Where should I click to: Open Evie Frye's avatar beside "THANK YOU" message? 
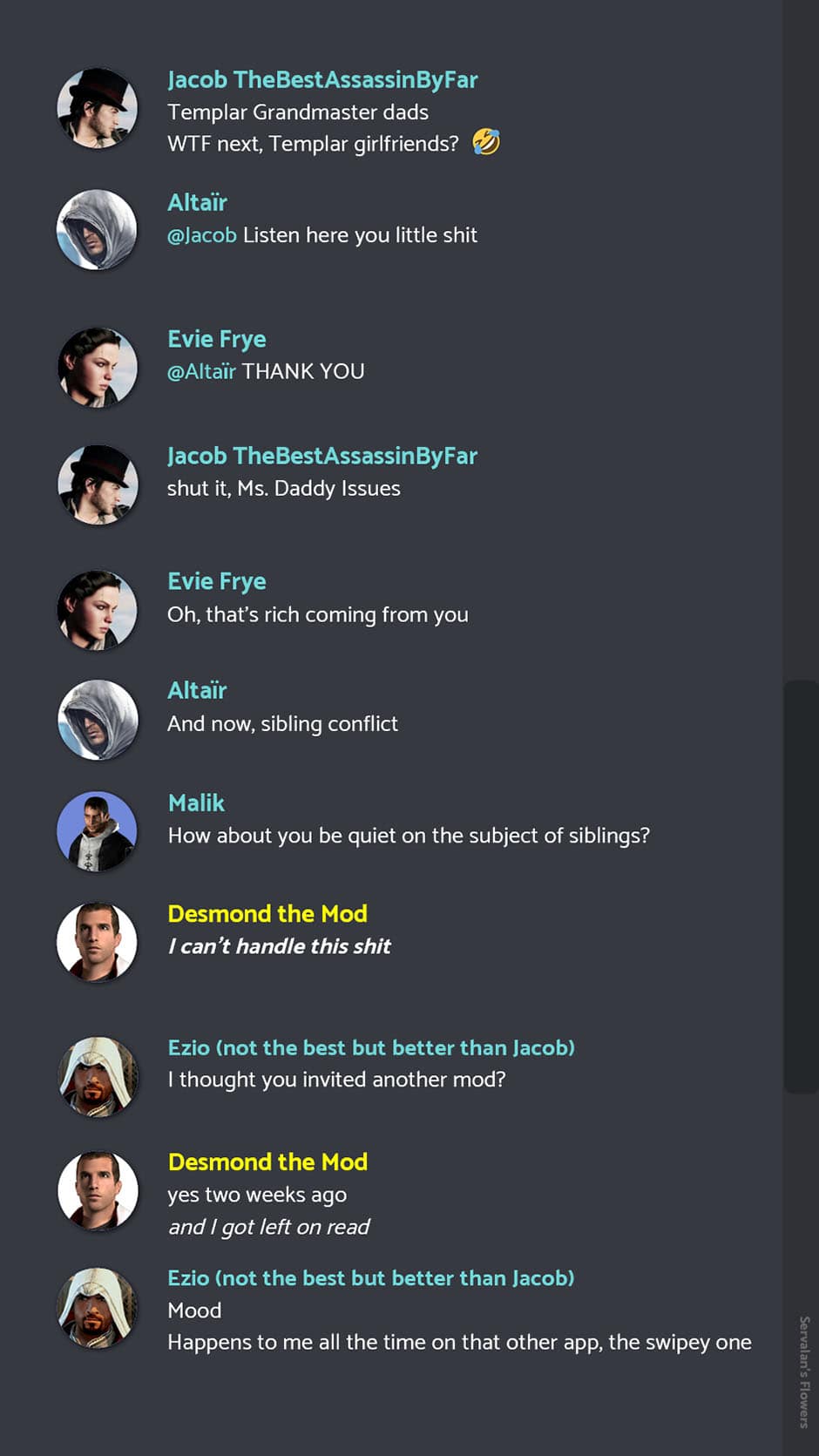(x=98, y=368)
